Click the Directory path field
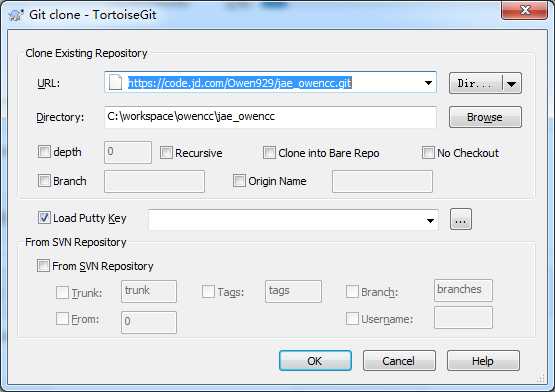Screen dimensions: 555x392 (270, 117)
